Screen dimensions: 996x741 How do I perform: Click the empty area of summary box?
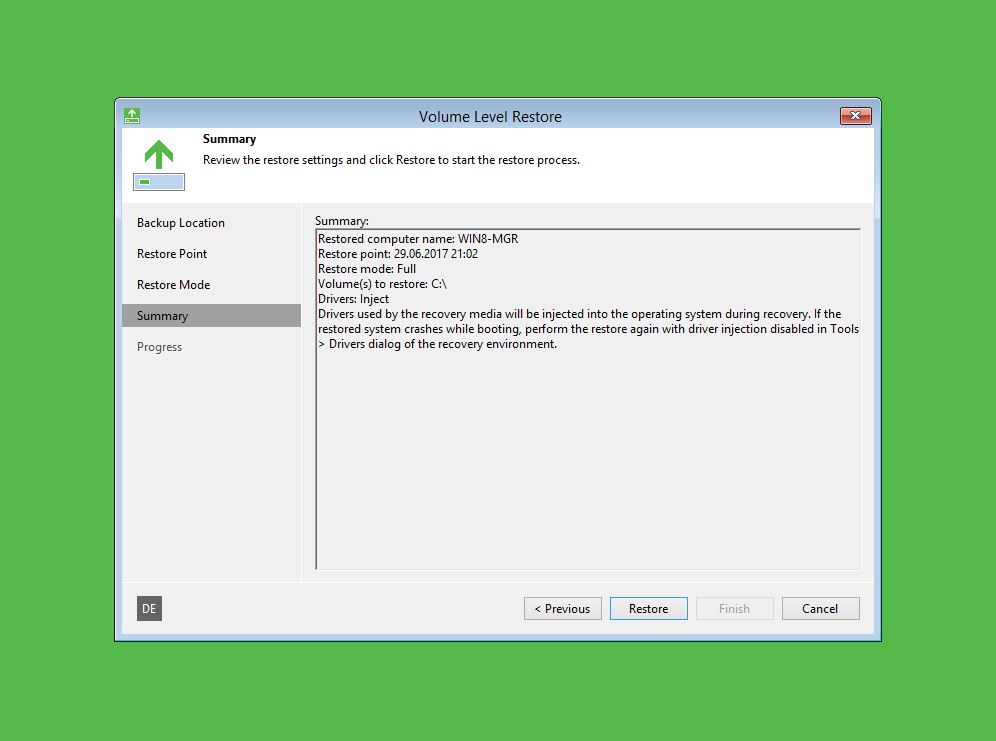tap(587, 460)
